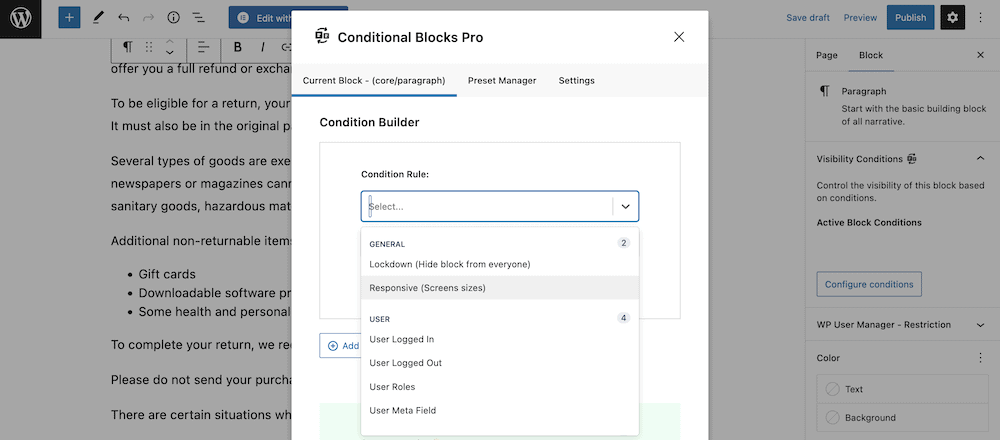Move the block up with the arrow

click(x=170, y=42)
